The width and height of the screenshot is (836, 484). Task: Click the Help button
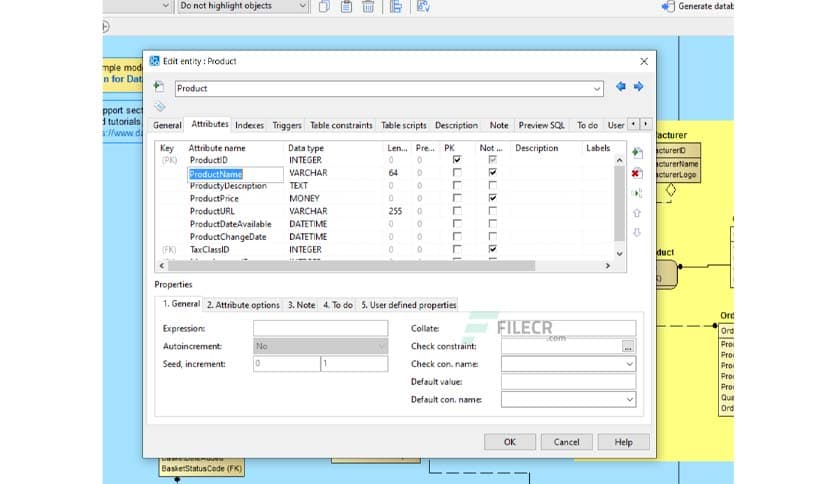pyautogui.click(x=623, y=442)
